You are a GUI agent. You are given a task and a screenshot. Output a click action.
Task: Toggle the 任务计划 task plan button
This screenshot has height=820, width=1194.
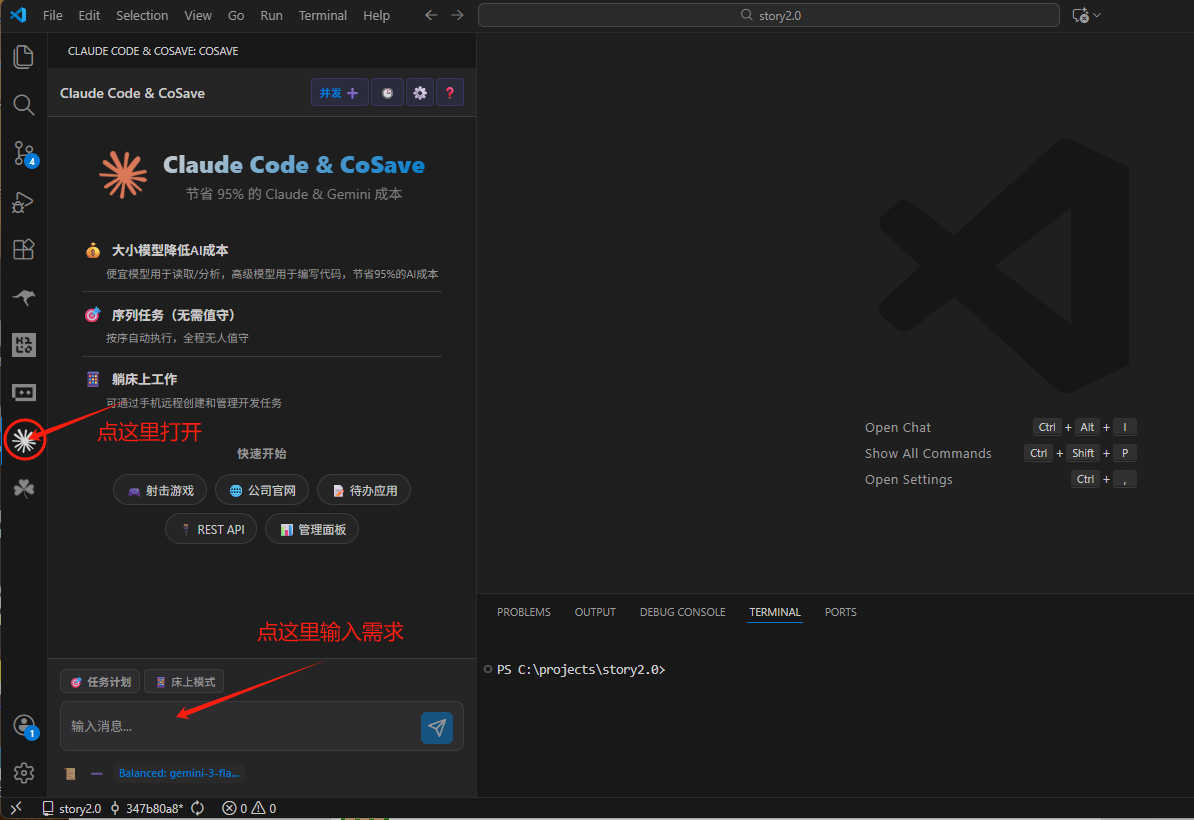[100, 682]
